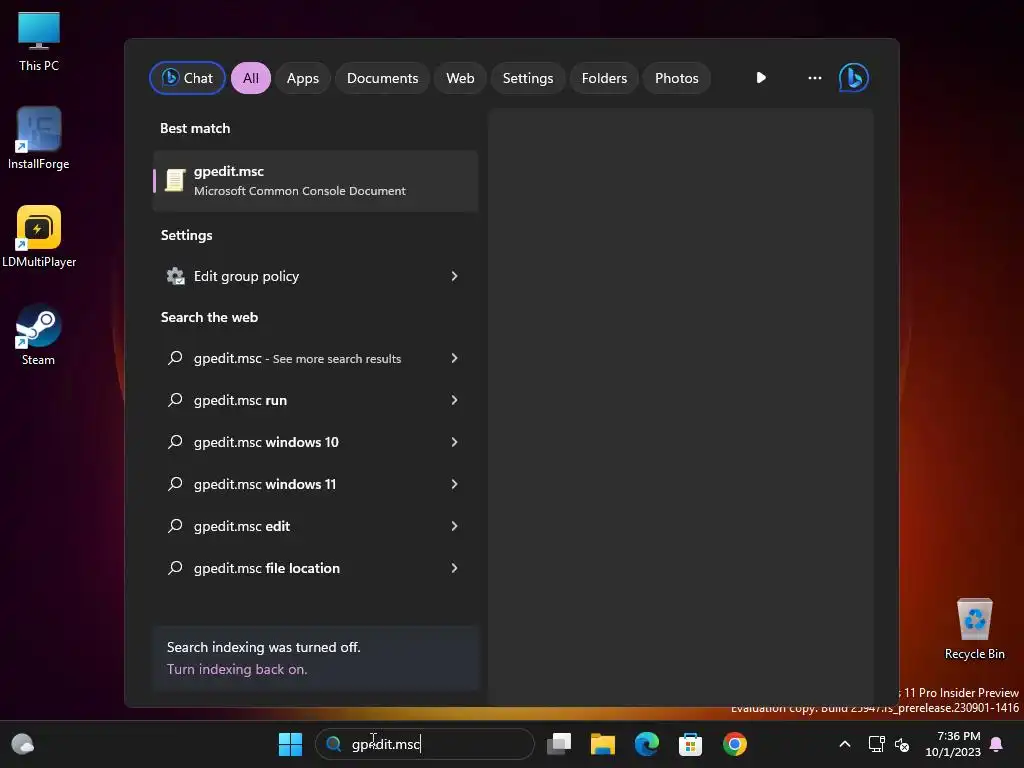Select LDMultiPlayer desktop shortcut
The height and width of the screenshot is (768, 1024).
click(39, 236)
